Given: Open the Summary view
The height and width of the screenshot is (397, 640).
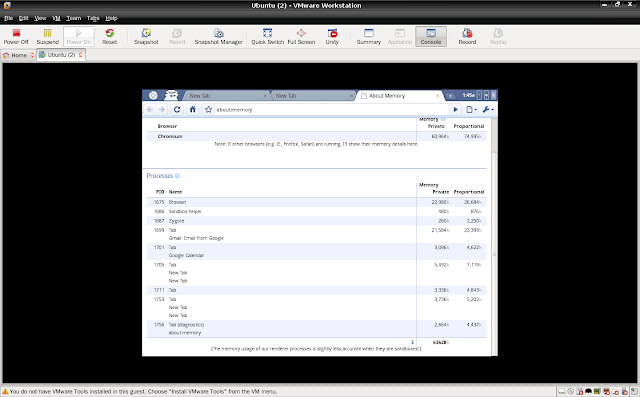Looking at the screenshot, I should point(369,37).
